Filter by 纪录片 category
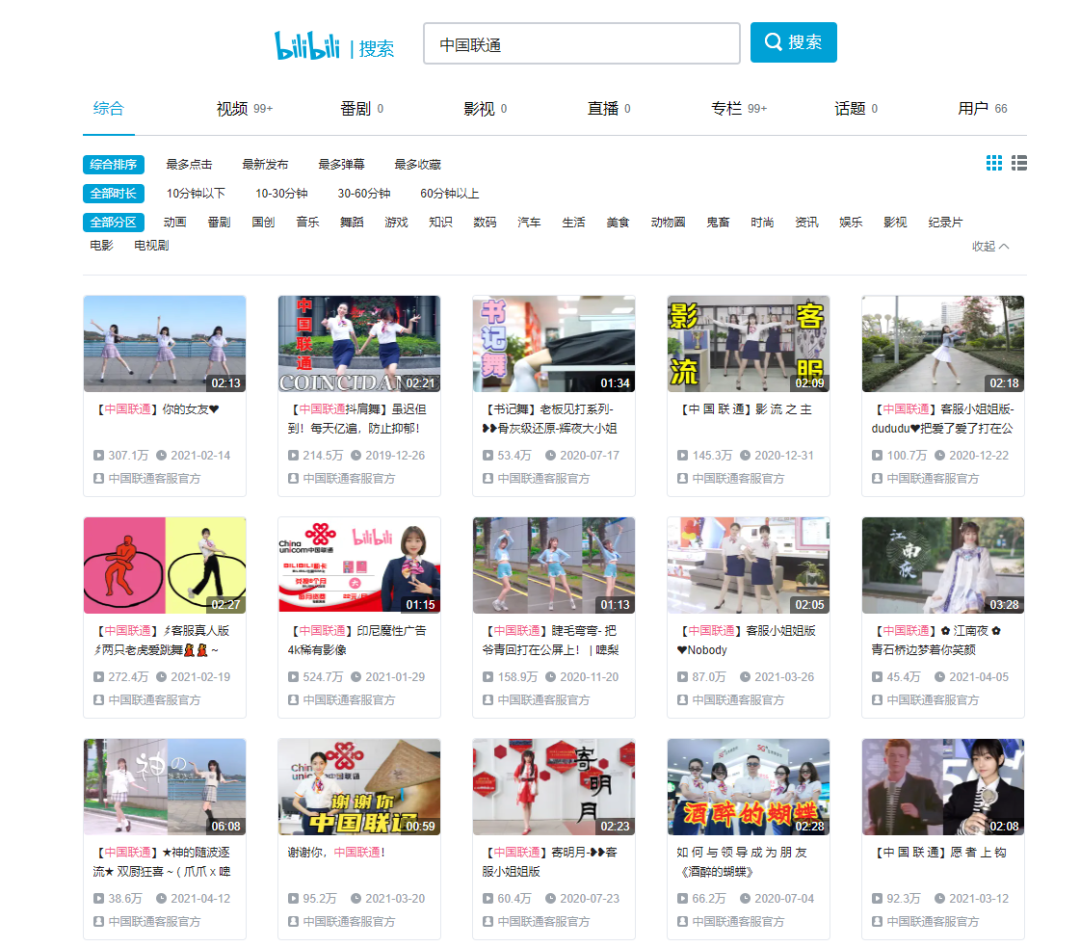Screen dimensions: 1080x947 [946, 222]
